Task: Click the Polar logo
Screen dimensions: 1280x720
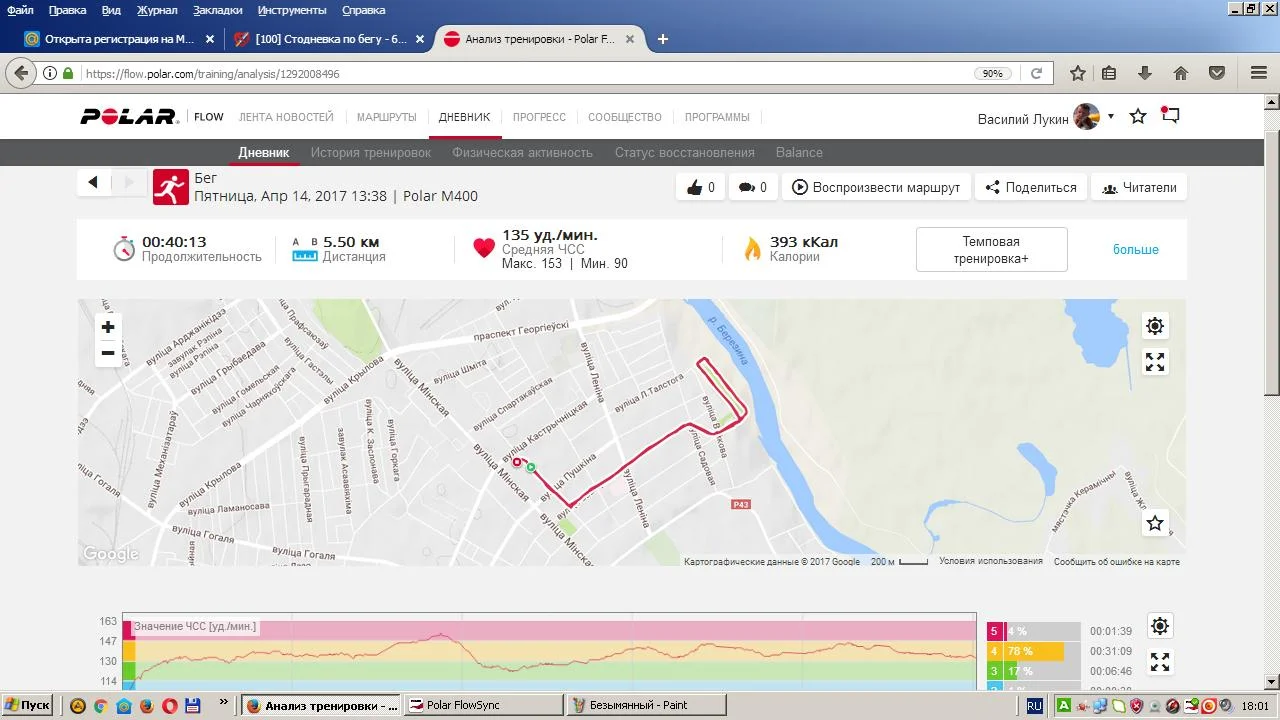Action: point(130,116)
